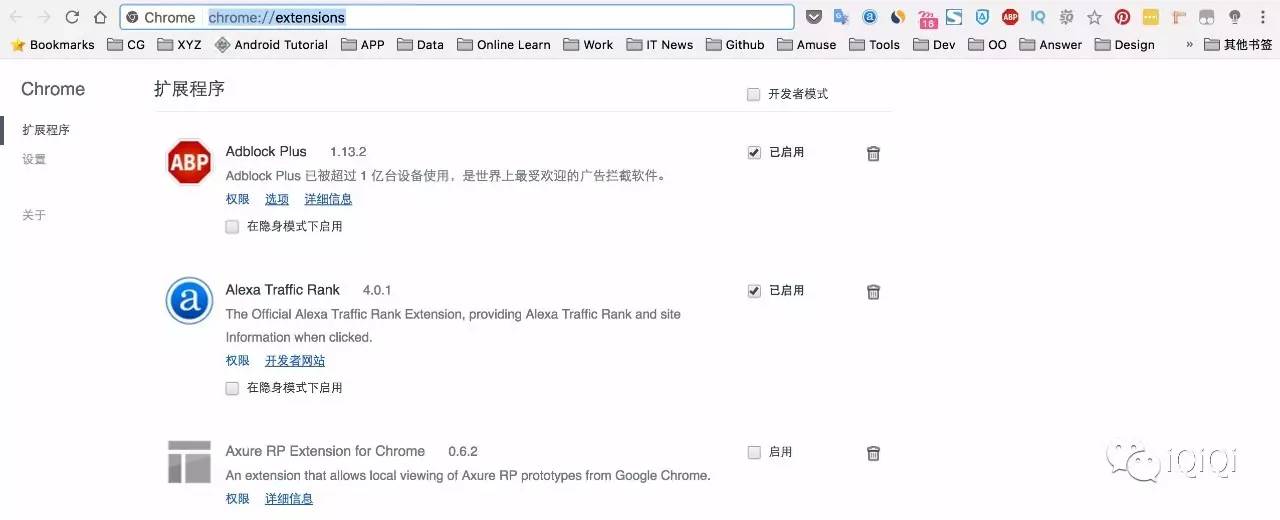The height and width of the screenshot is (520, 1280).
Task: Enable Axure RP Extension 启用 checkbox
Action: click(x=754, y=452)
